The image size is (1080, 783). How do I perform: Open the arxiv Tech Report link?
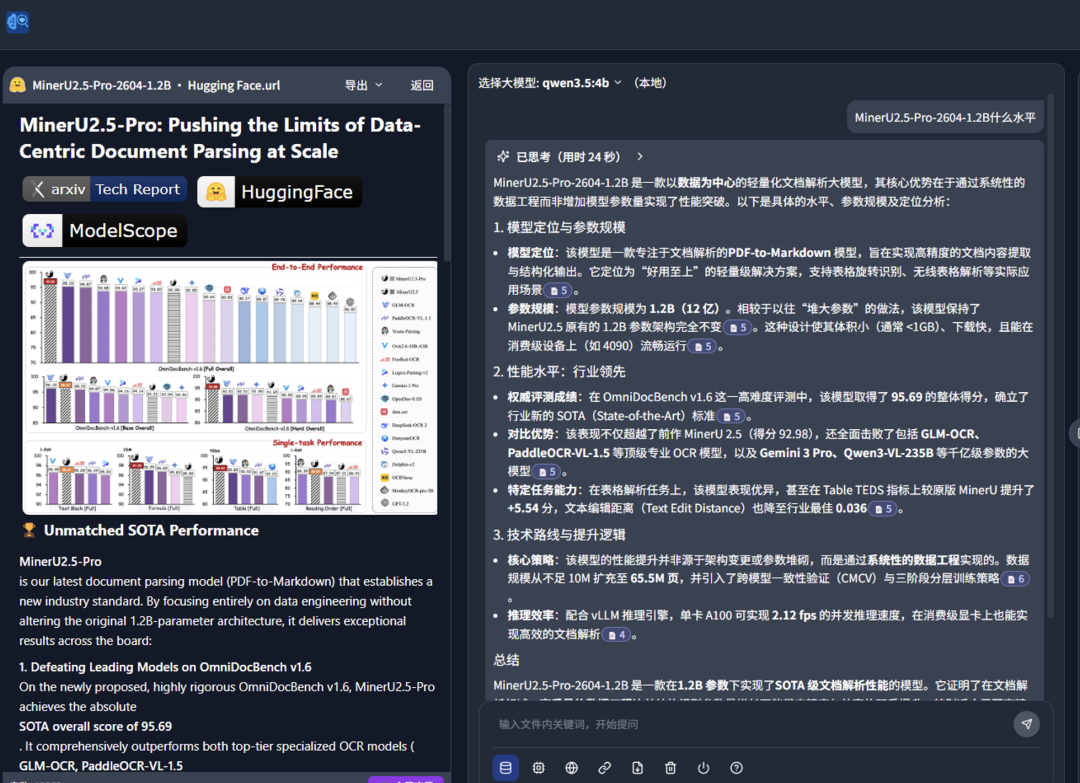(104, 189)
